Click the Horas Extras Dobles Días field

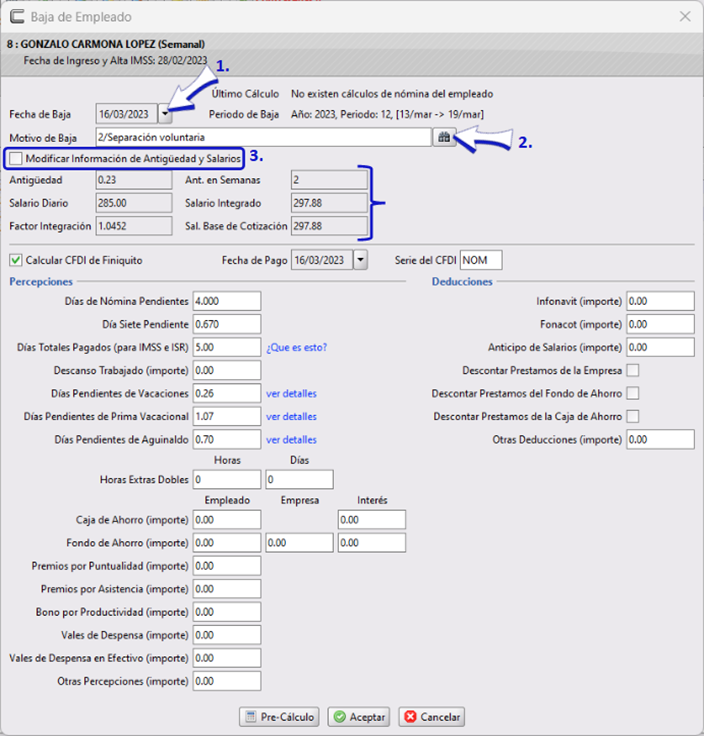click(299, 479)
